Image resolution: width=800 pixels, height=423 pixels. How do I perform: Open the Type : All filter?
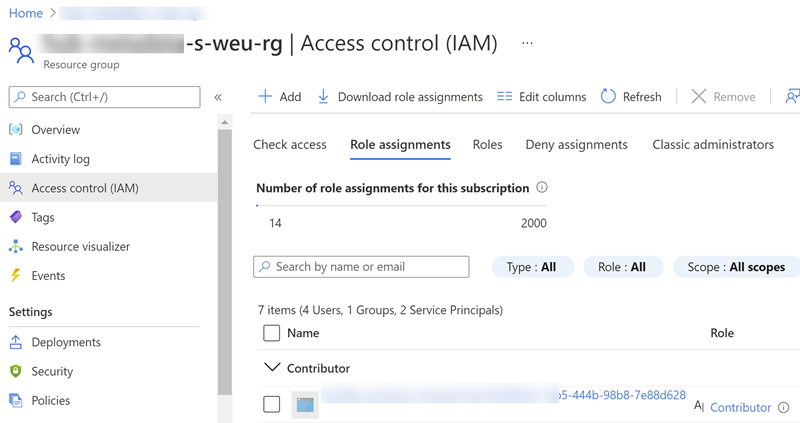coord(533,267)
